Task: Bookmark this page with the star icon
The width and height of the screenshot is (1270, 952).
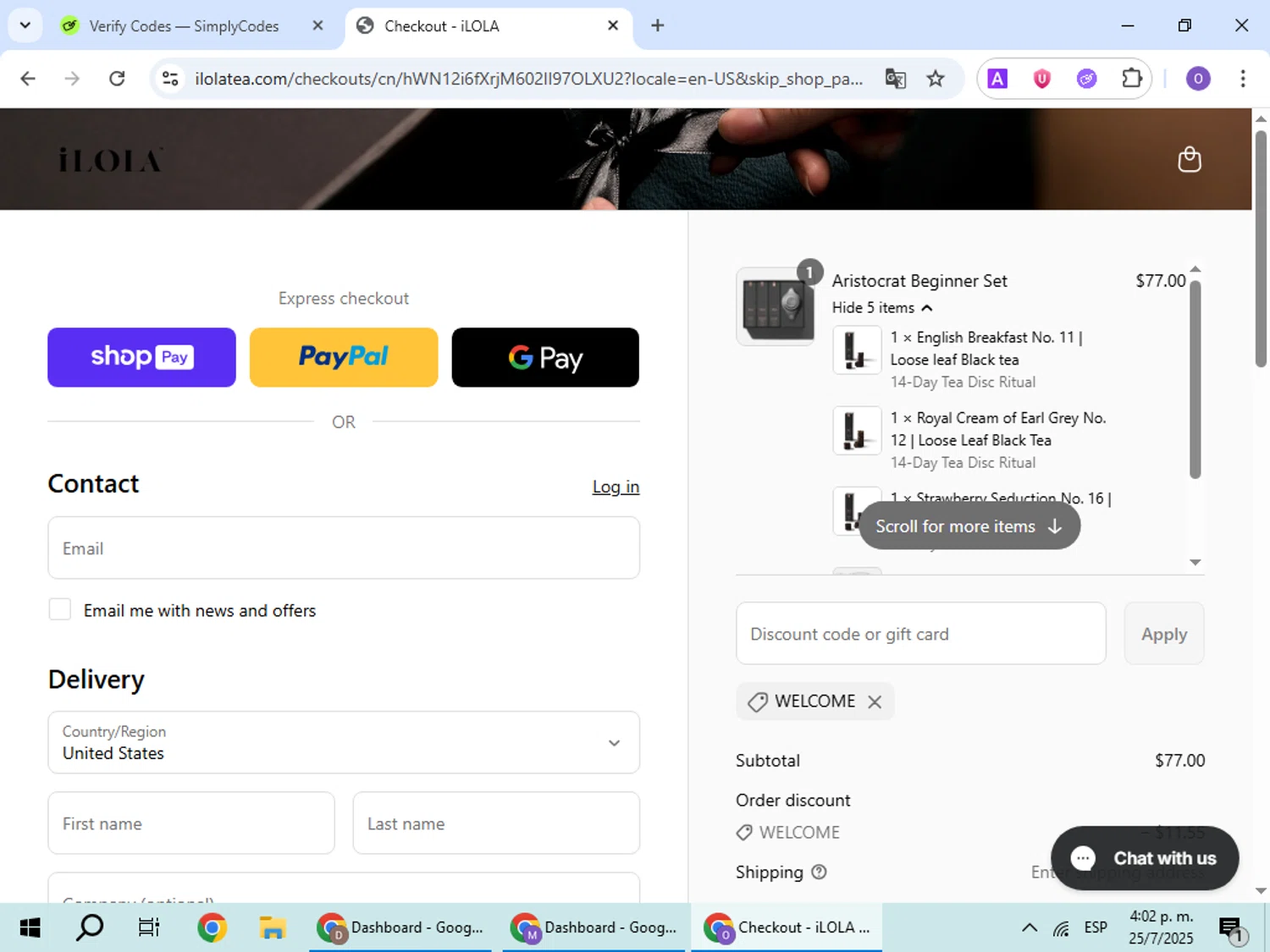Action: pyautogui.click(x=935, y=79)
